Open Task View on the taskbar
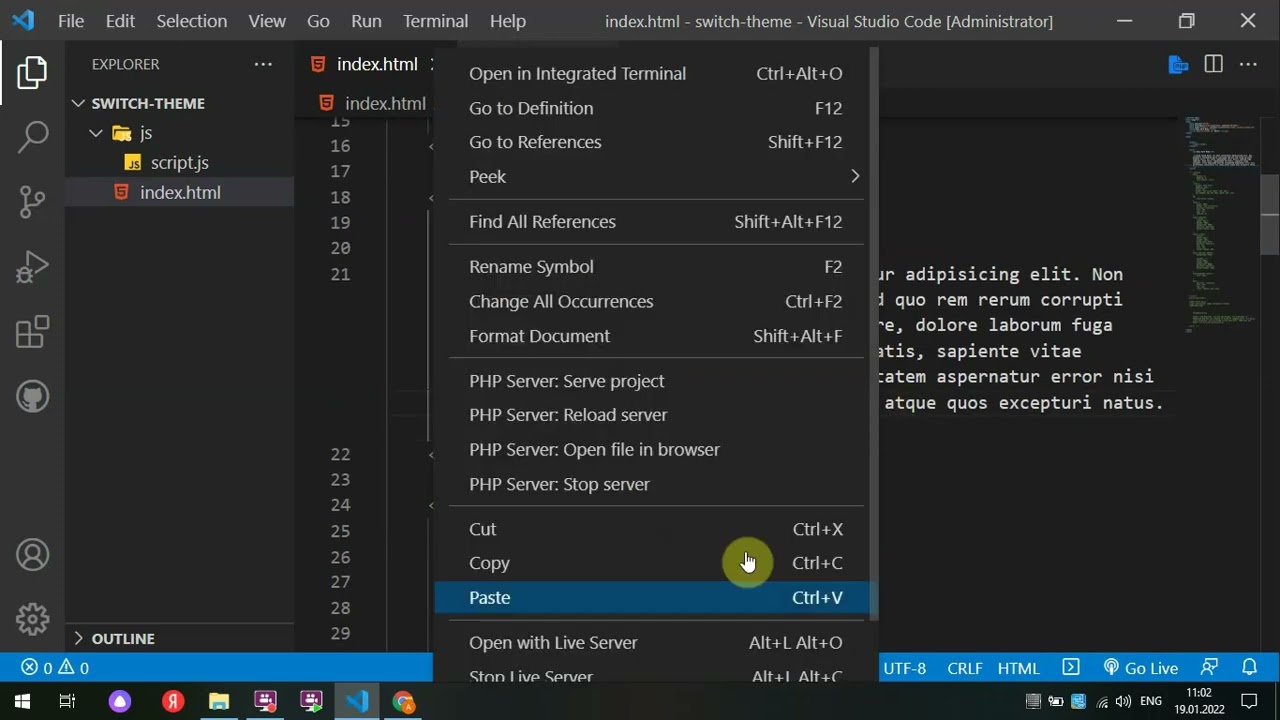This screenshot has width=1280, height=720. tap(67, 701)
